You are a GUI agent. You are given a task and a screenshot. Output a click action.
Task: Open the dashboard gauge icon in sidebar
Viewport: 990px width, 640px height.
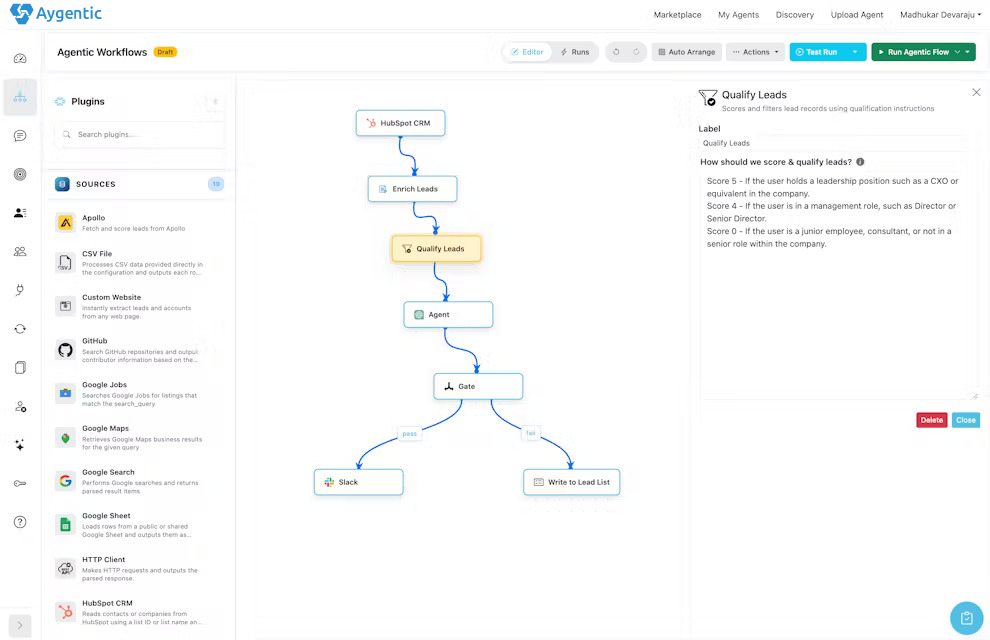coord(20,59)
